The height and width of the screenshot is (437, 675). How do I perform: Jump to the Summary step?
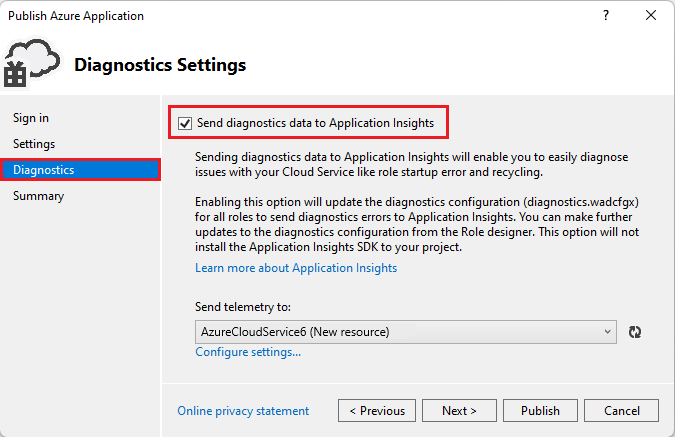pos(38,196)
